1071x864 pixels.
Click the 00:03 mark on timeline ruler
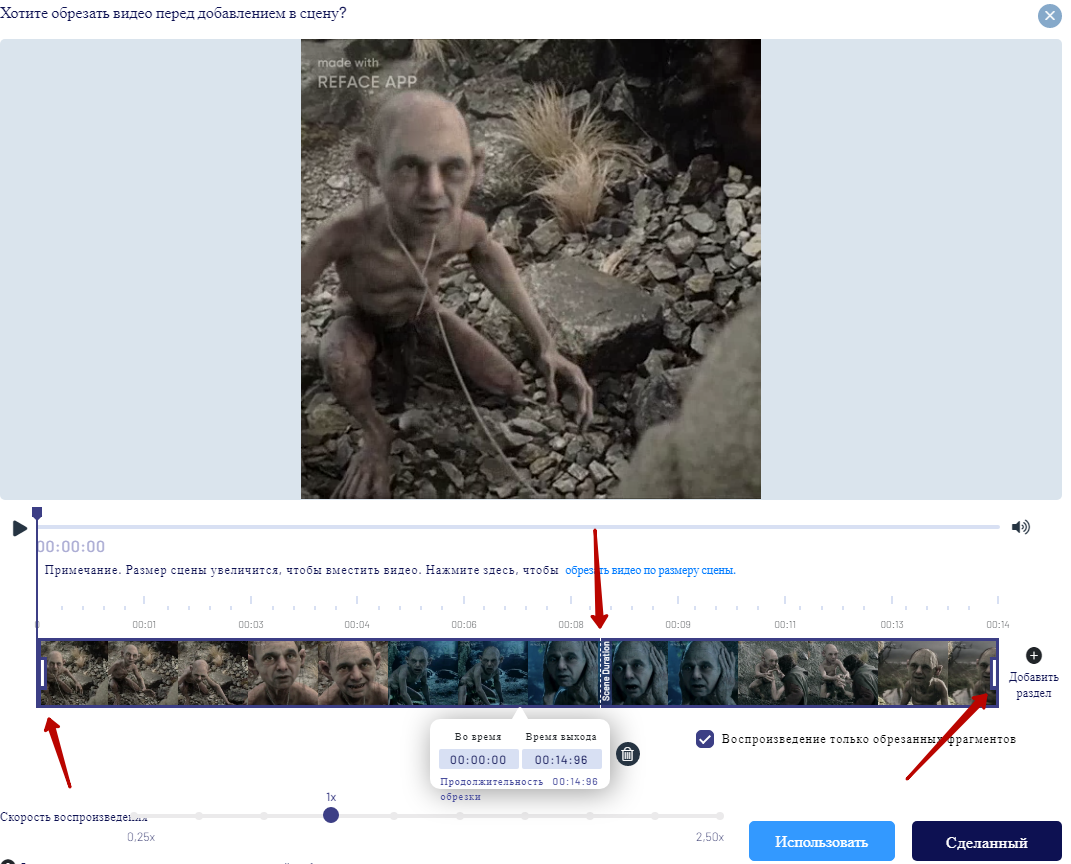251,624
